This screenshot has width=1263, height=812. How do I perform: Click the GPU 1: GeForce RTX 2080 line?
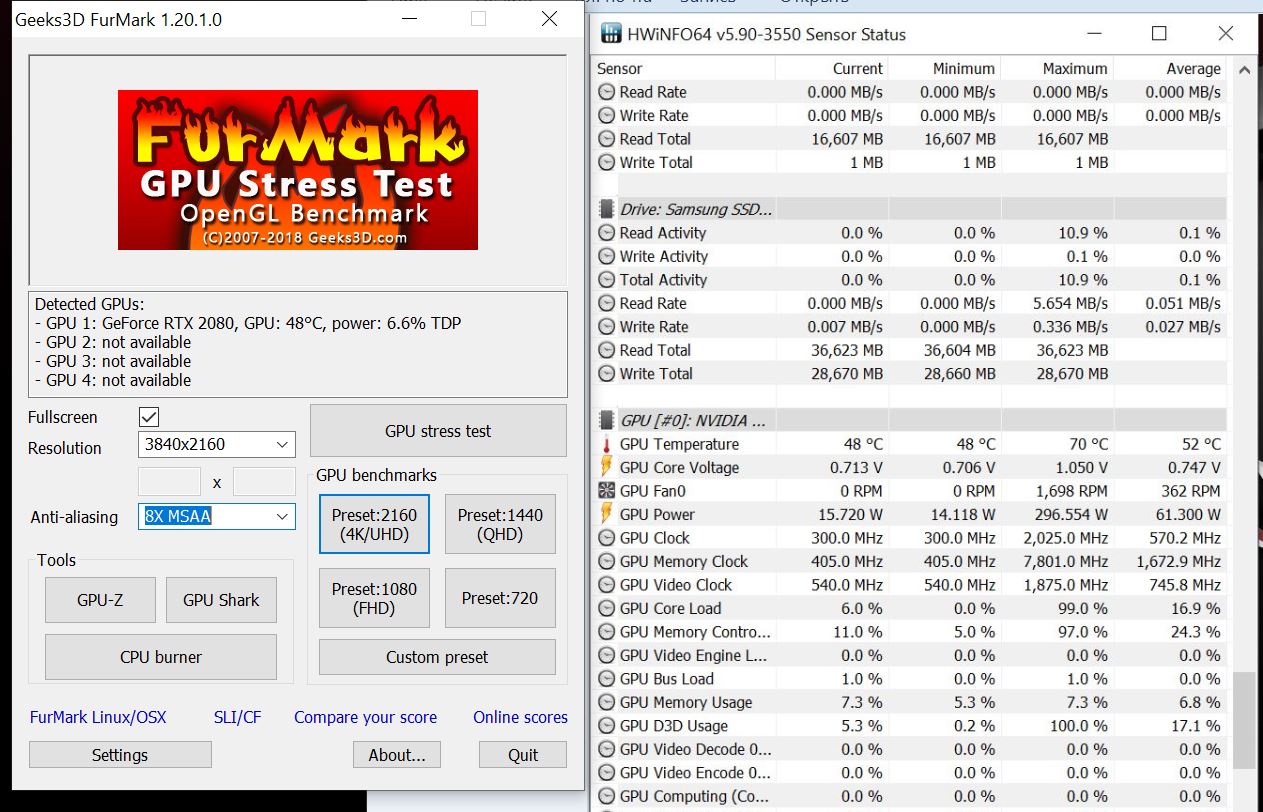tap(248, 323)
